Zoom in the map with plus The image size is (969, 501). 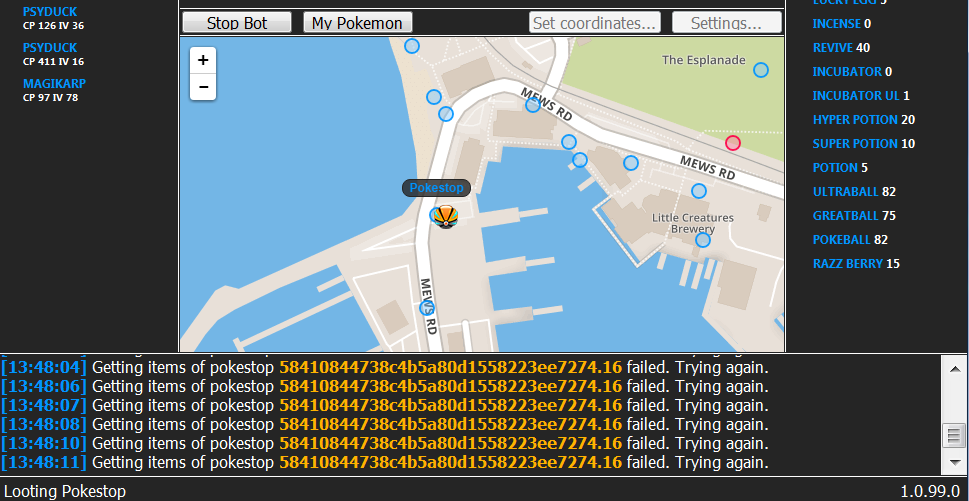click(x=203, y=61)
